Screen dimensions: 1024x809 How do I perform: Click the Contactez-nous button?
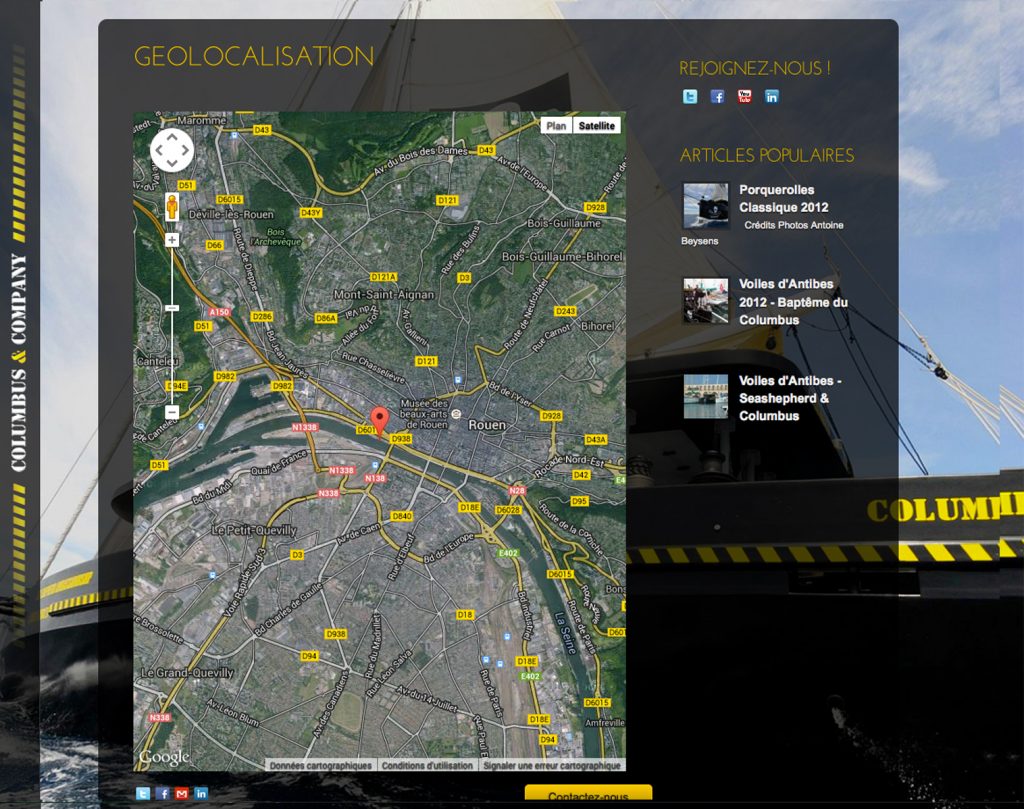tap(588, 794)
